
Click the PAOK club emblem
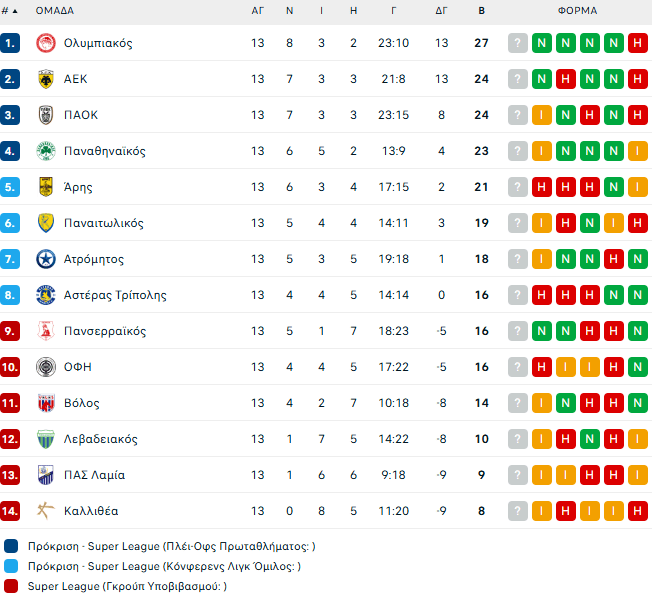coord(45,115)
